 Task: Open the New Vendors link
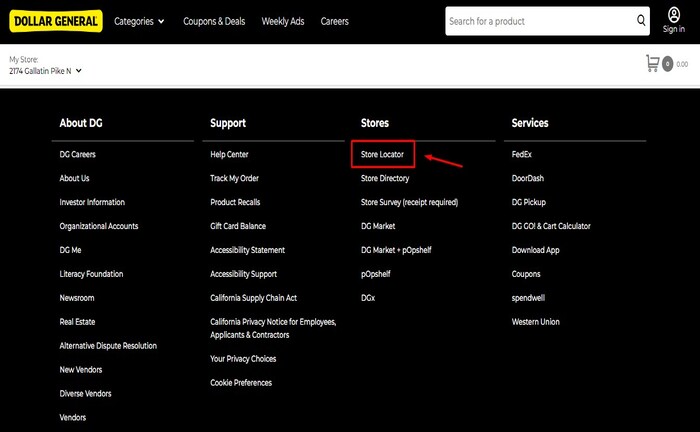(81, 370)
